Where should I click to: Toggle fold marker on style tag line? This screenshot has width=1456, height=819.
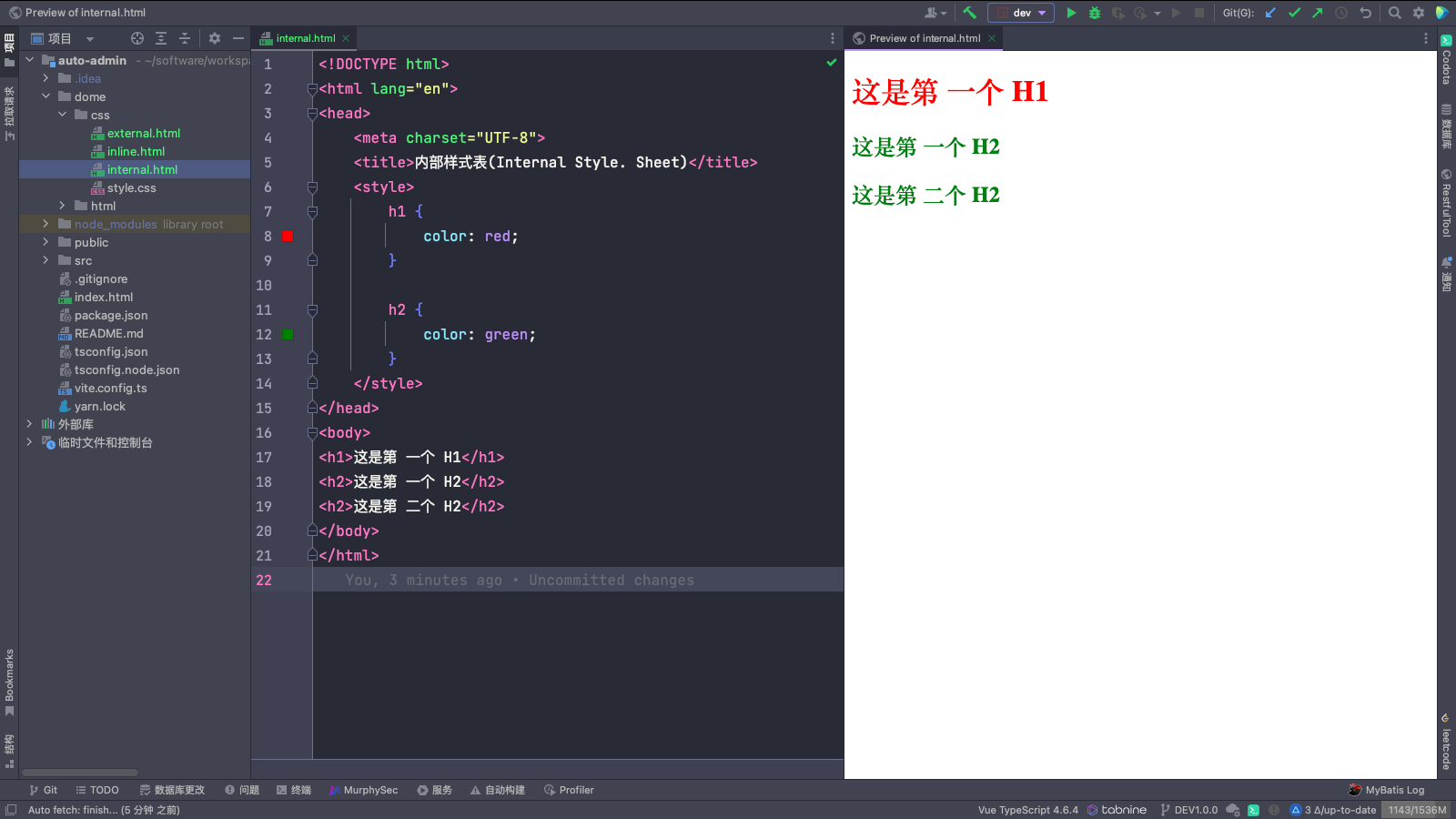point(312,187)
